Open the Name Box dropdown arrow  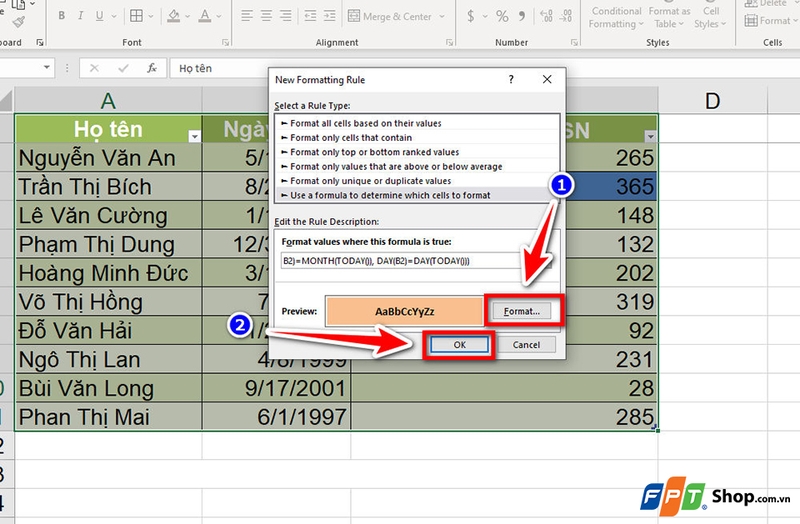click(47, 67)
